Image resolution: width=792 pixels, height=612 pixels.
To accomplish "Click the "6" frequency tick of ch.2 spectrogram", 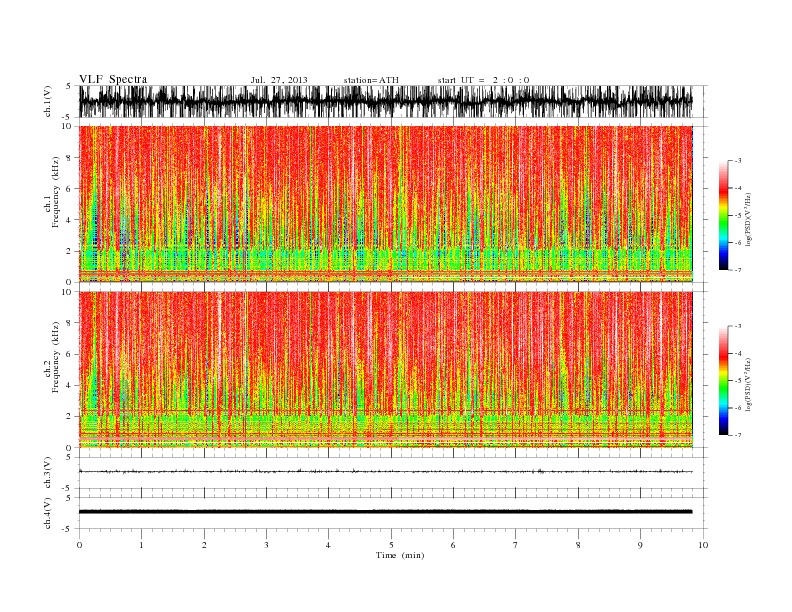I will coord(69,354).
